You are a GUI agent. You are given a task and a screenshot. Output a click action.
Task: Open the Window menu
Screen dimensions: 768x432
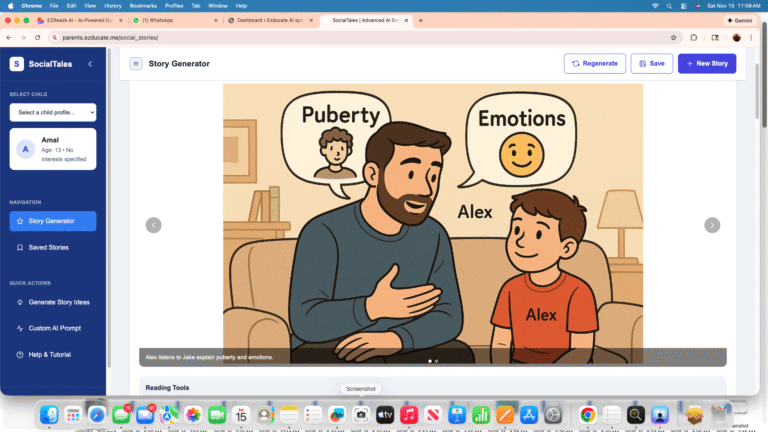coord(218,6)
